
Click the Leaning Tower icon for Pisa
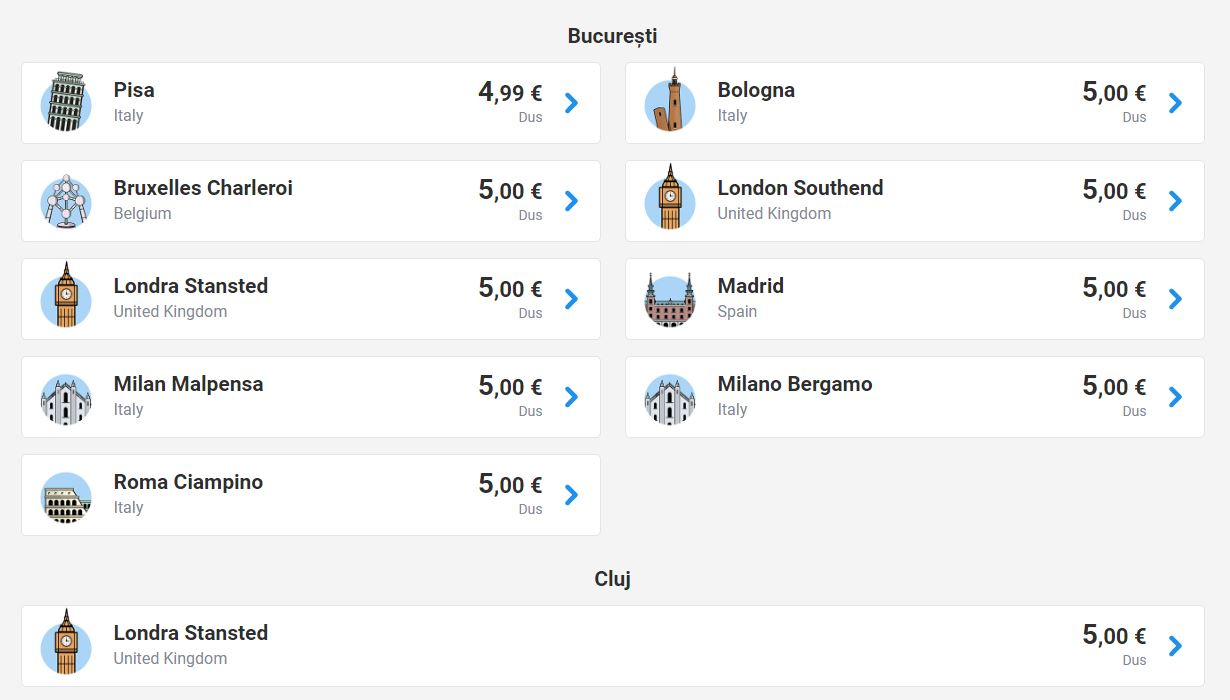(66, 102)
